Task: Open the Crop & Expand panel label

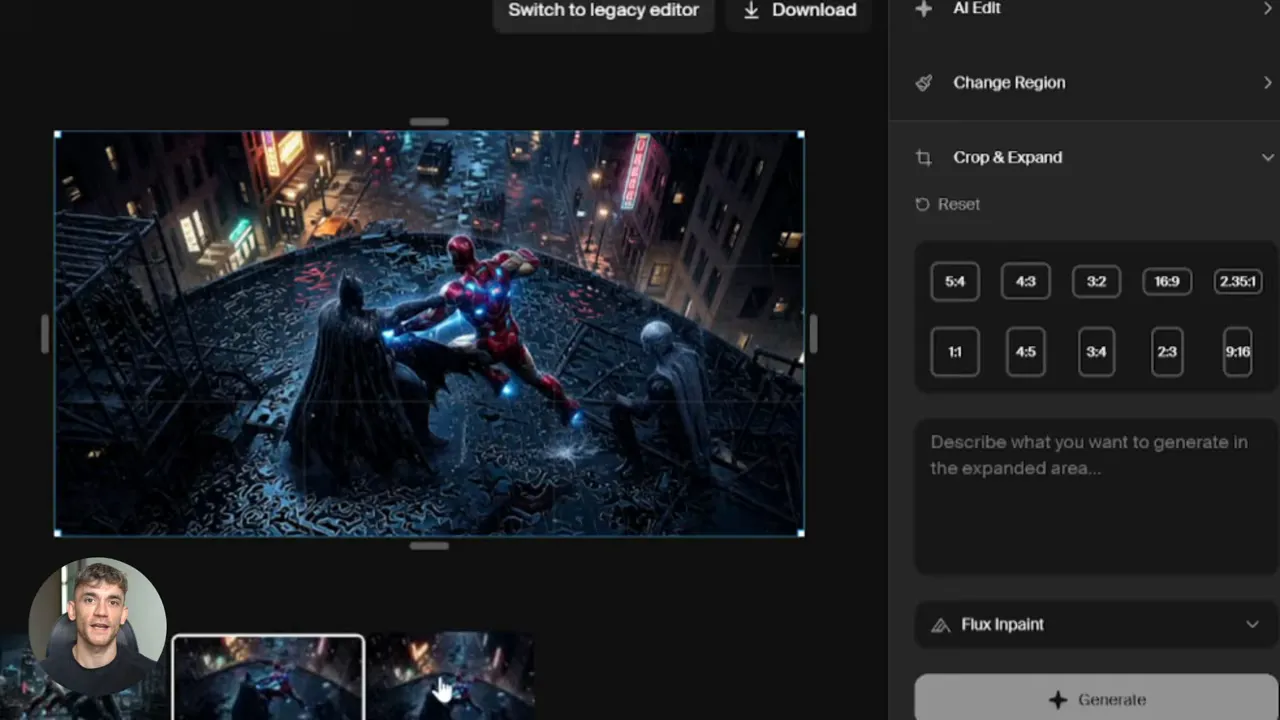Action: pyautogui.click(x=1007, y=158)
